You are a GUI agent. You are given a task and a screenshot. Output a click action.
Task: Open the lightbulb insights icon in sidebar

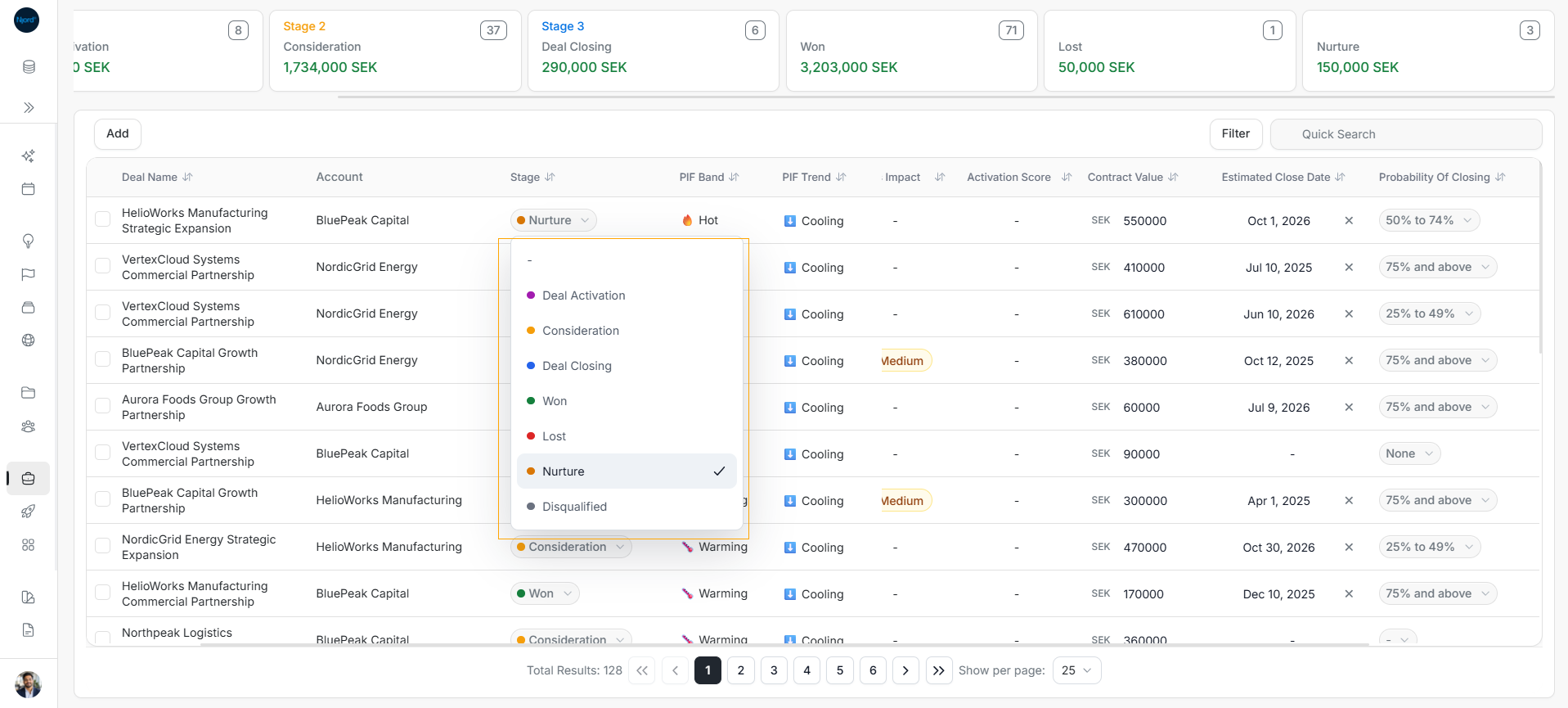pos(29,241)
